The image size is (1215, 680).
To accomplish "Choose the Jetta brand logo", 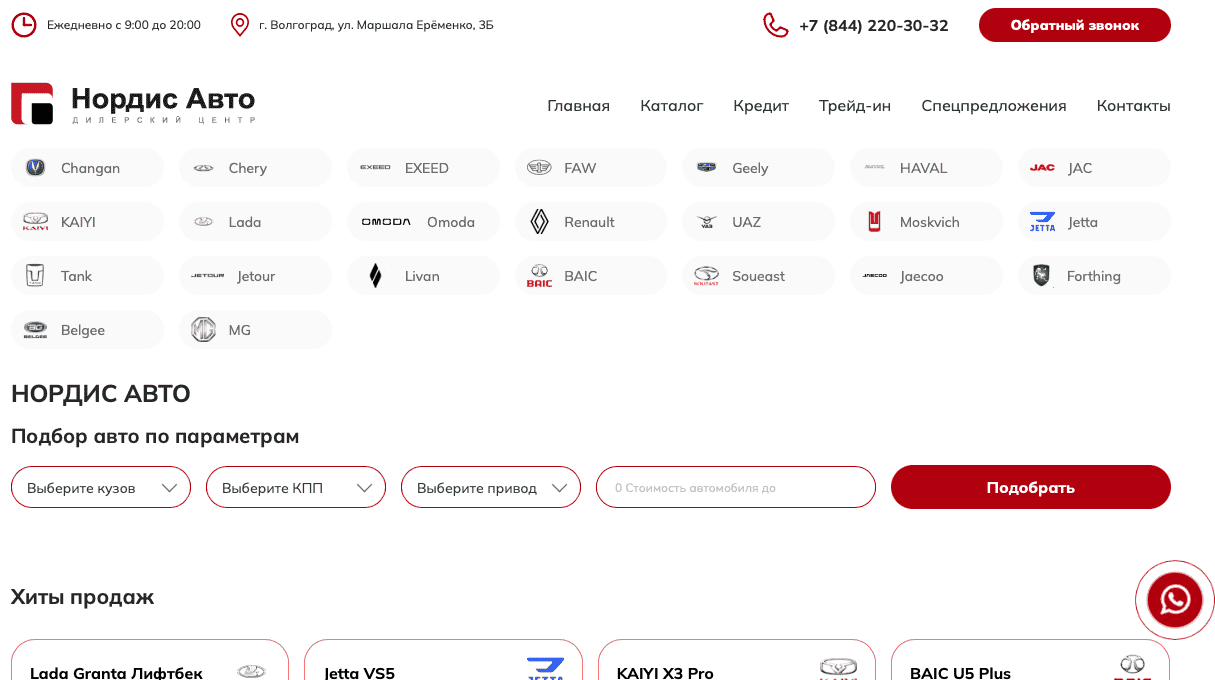I will point(1042,222).
